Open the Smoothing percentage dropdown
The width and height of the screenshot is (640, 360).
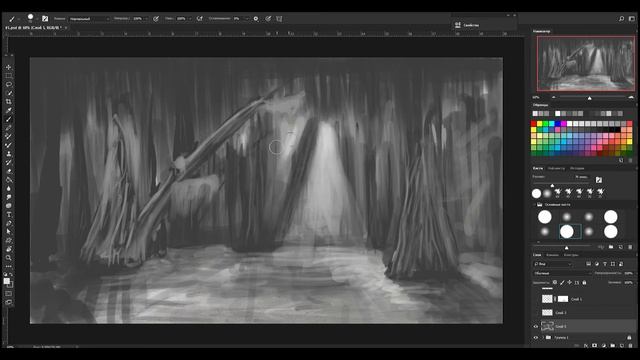click(x=247, y=19)
